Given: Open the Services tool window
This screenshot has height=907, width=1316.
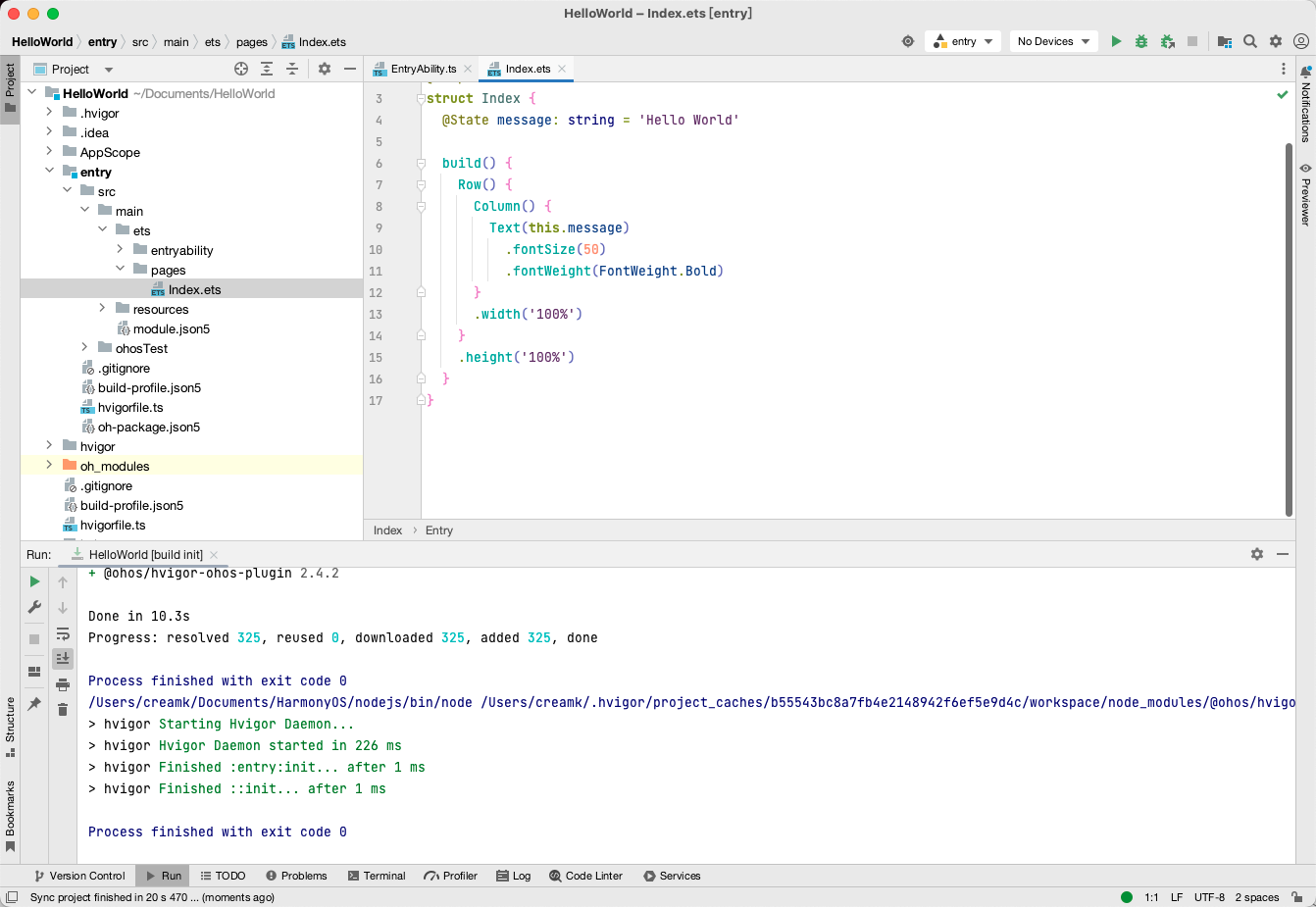Looking at the screenshot, I should [x=672, y=876].
